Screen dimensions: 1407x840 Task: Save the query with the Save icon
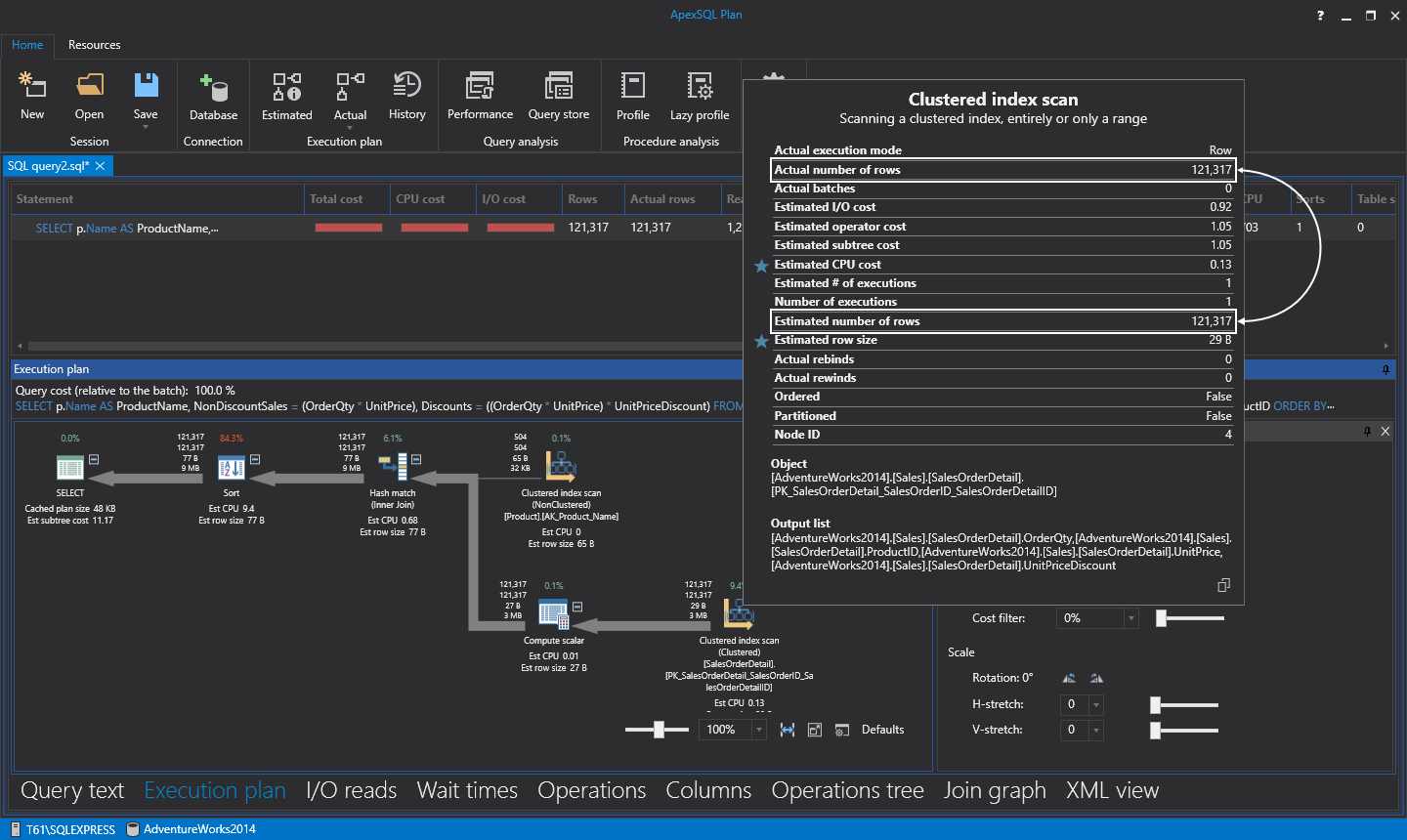(x=146, y=85)
